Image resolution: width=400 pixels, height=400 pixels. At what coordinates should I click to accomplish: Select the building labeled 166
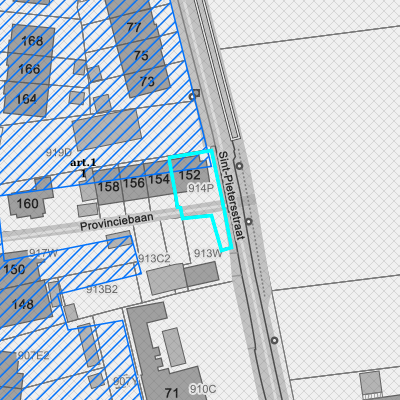29,69
